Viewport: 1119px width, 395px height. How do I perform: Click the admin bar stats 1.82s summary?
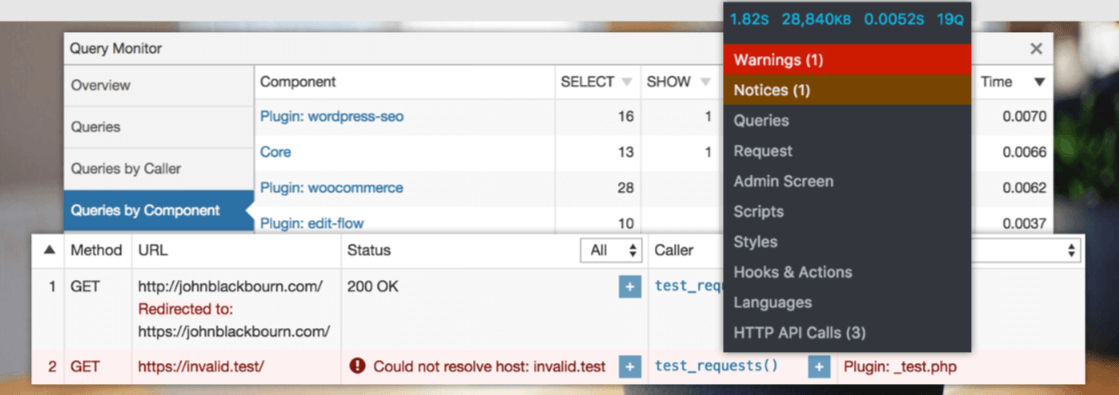(749, 19)
